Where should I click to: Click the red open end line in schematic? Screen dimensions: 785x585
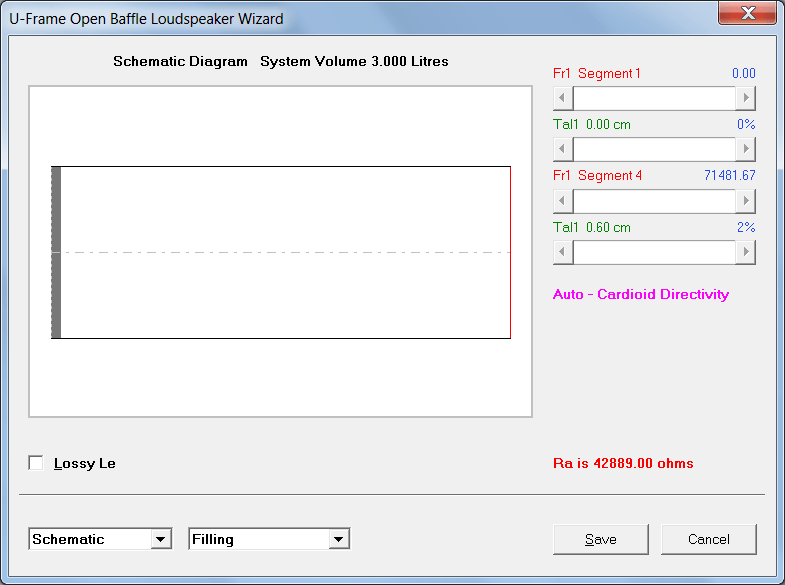pos(510,252)
